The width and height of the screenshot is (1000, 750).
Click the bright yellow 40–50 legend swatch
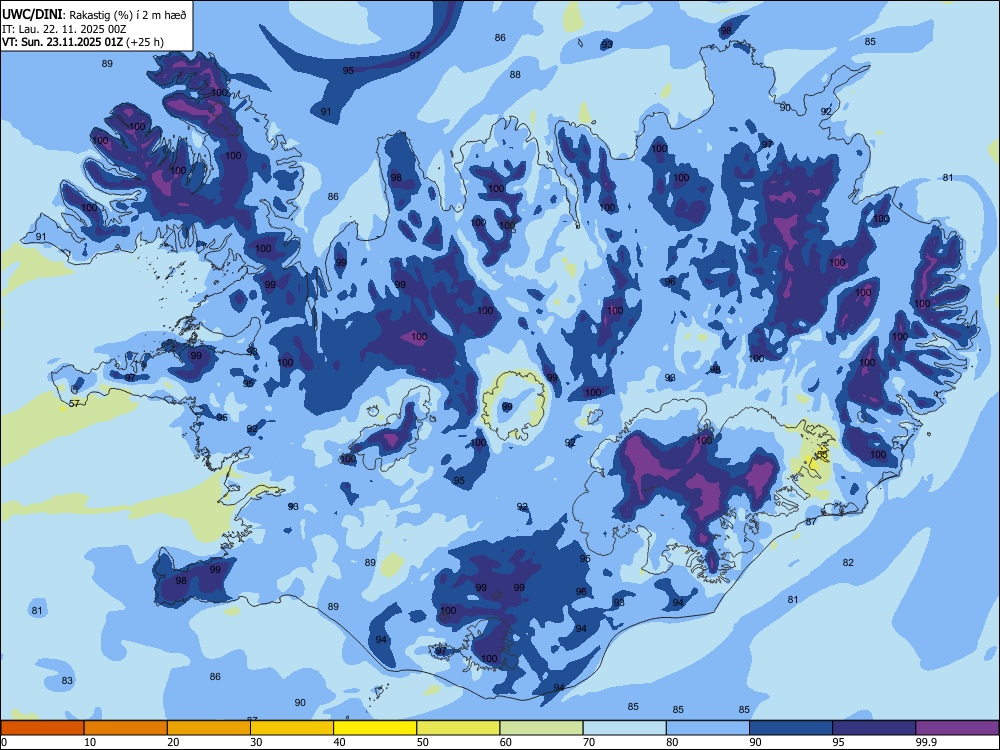tap(375, 728)
